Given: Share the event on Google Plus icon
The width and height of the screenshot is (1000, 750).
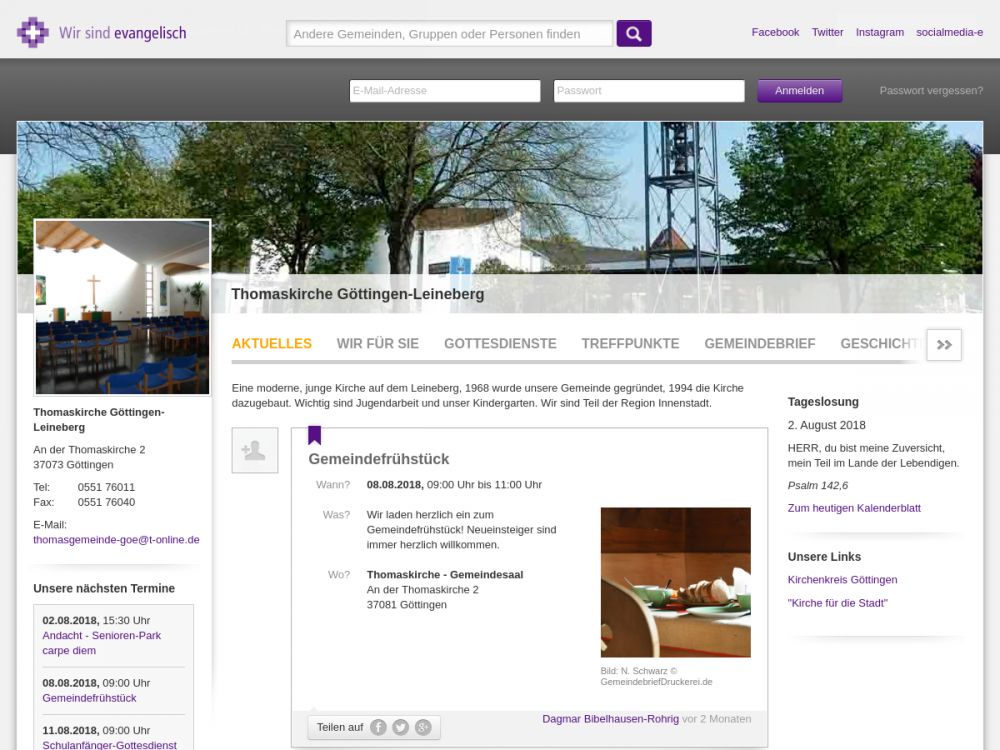Looking at the screenshot, I should pyautogui.click(x=423, y=727).
